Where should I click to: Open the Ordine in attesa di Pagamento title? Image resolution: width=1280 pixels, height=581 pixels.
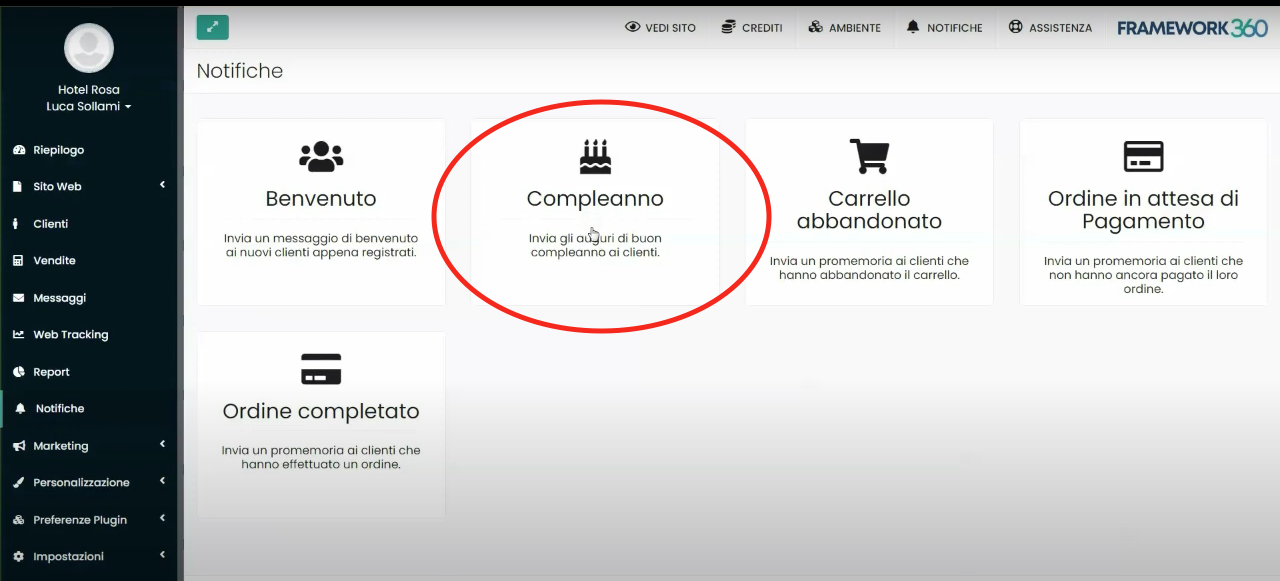tap(1143, 210)
